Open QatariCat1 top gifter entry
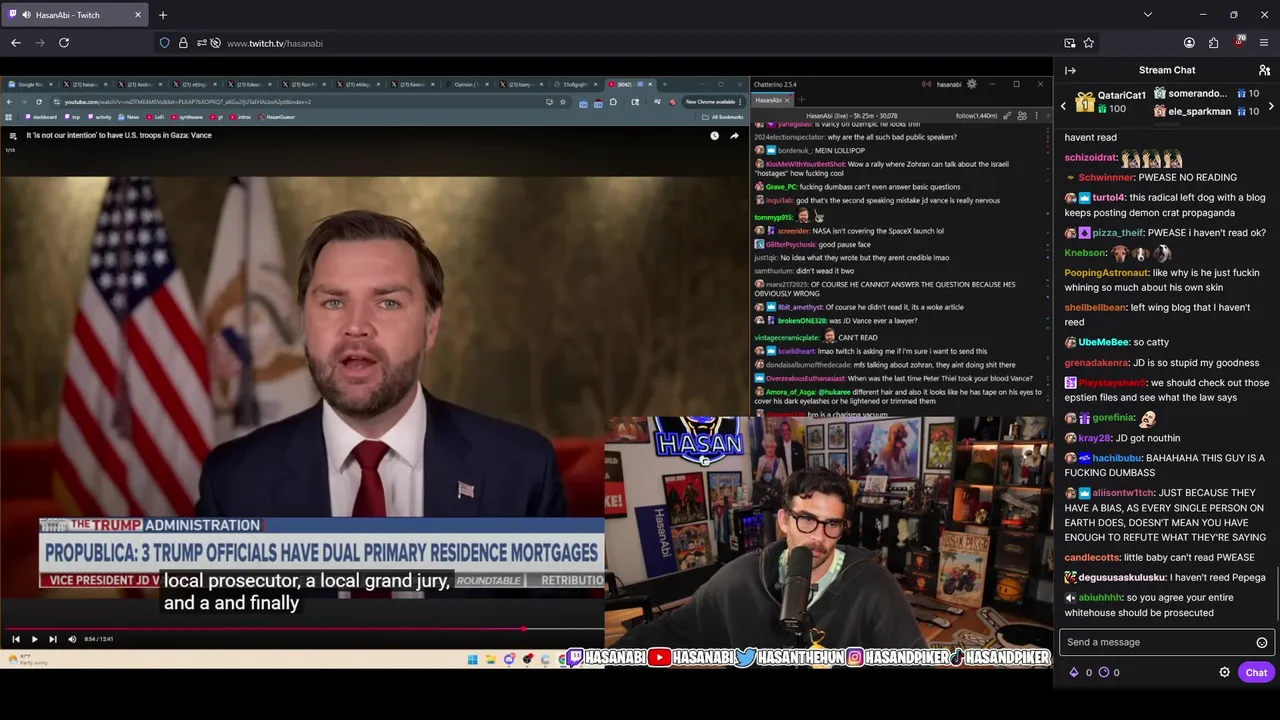Screen dimensions: 1280x720 point(1111,102)
